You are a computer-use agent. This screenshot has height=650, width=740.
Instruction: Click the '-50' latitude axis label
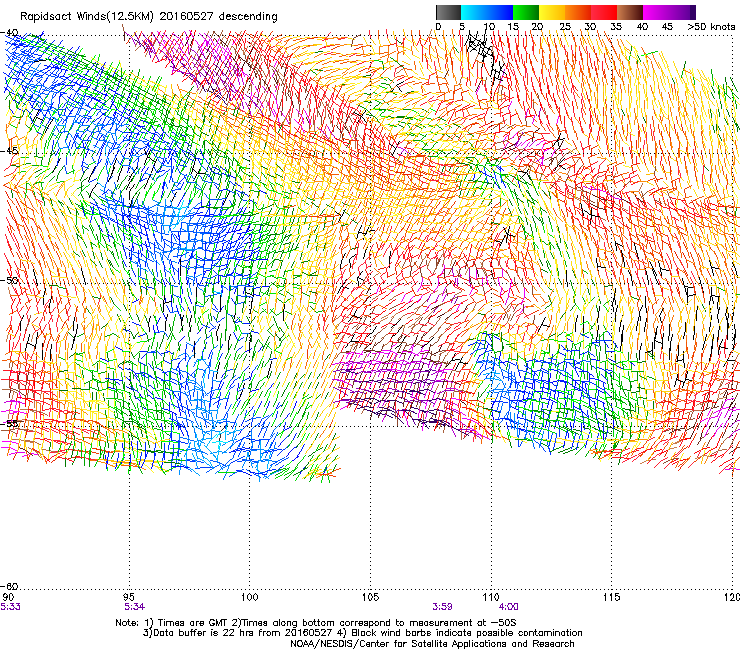pyautogui.click(x=9, y=280)
